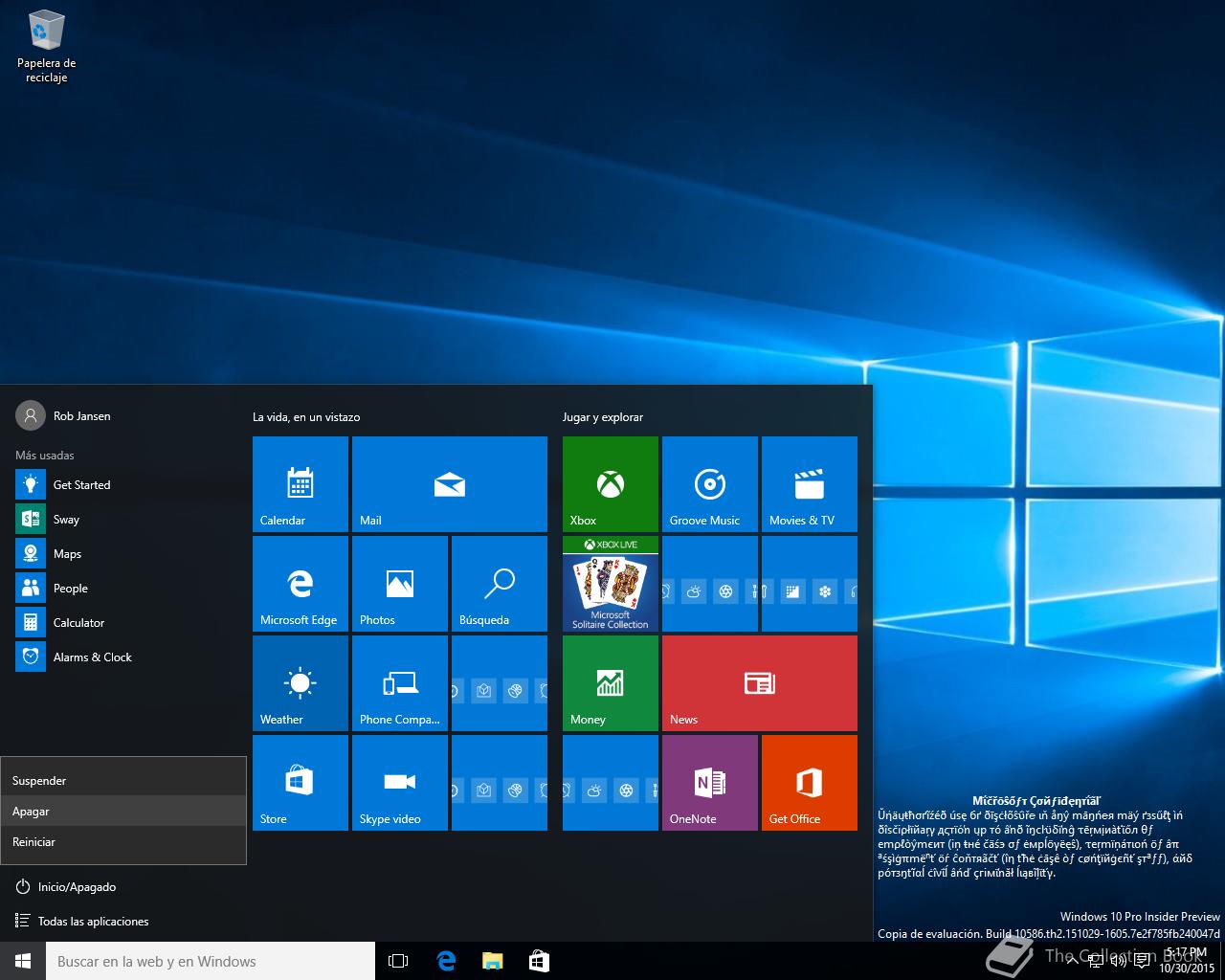This screenshot has height=980, width=1225.
Task: Launch the OneNote tile
Action: (710, 783)
